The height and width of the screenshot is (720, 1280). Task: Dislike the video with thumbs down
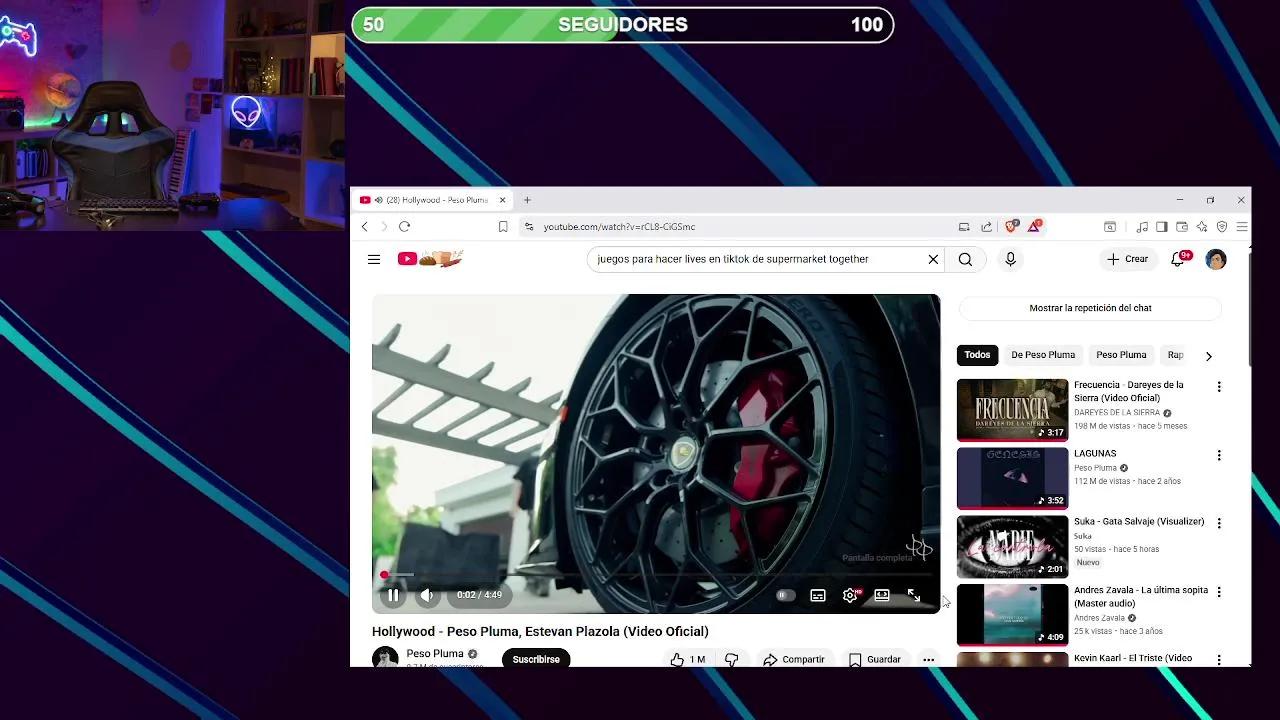[x=731, y=659]
